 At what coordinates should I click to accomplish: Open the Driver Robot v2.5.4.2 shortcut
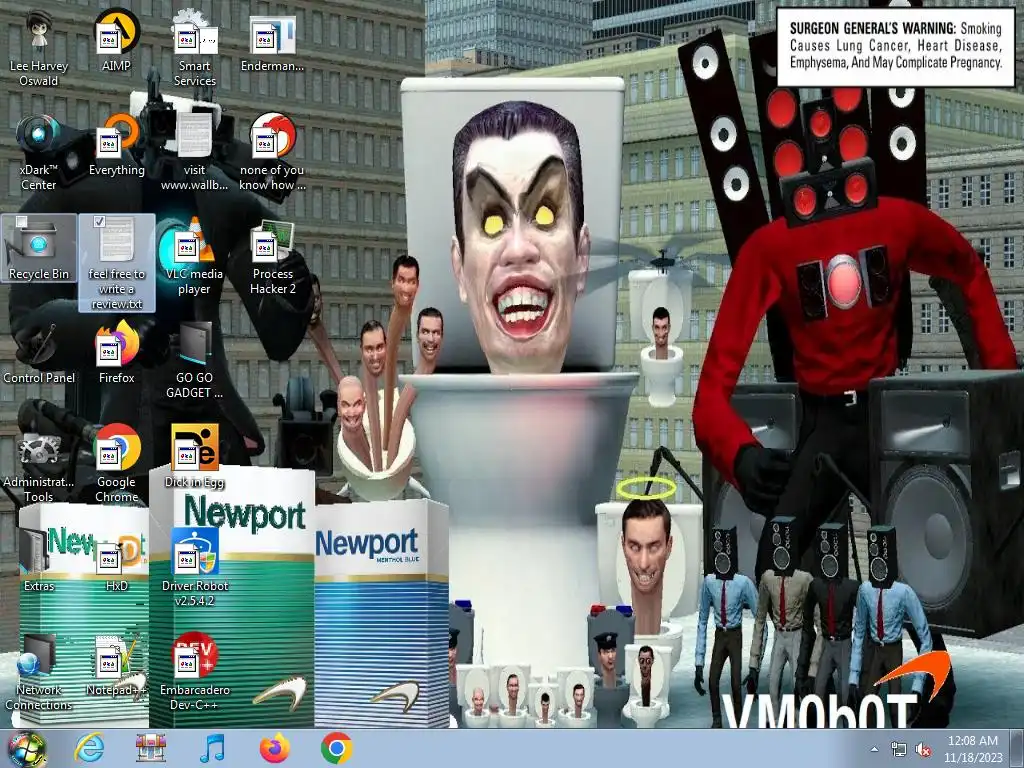point(195,569)
